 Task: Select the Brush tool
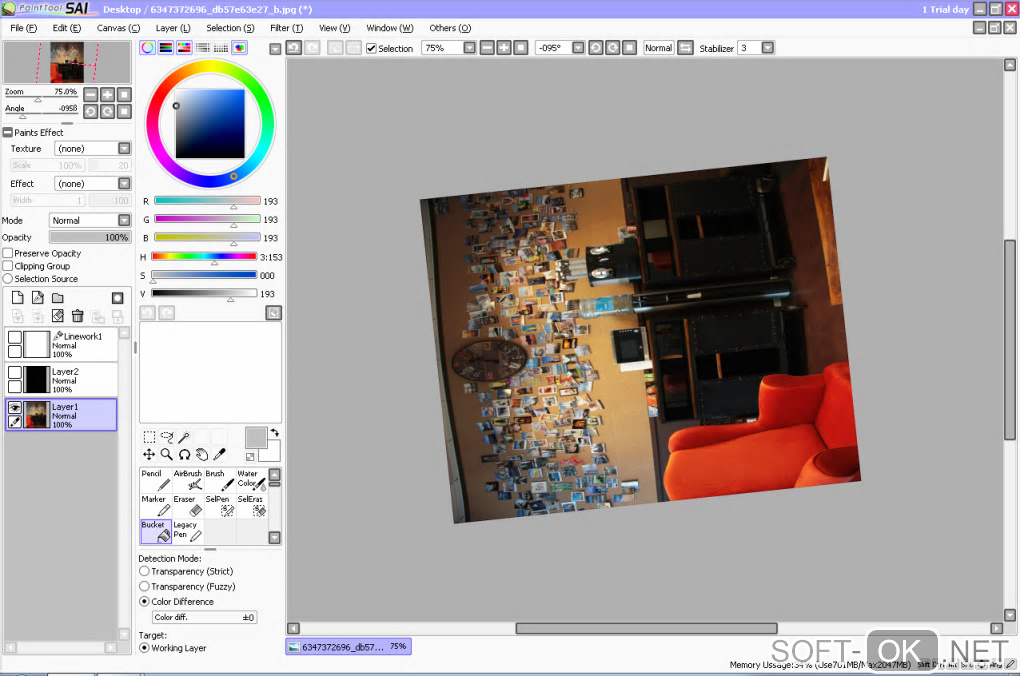tap(220, 480)
